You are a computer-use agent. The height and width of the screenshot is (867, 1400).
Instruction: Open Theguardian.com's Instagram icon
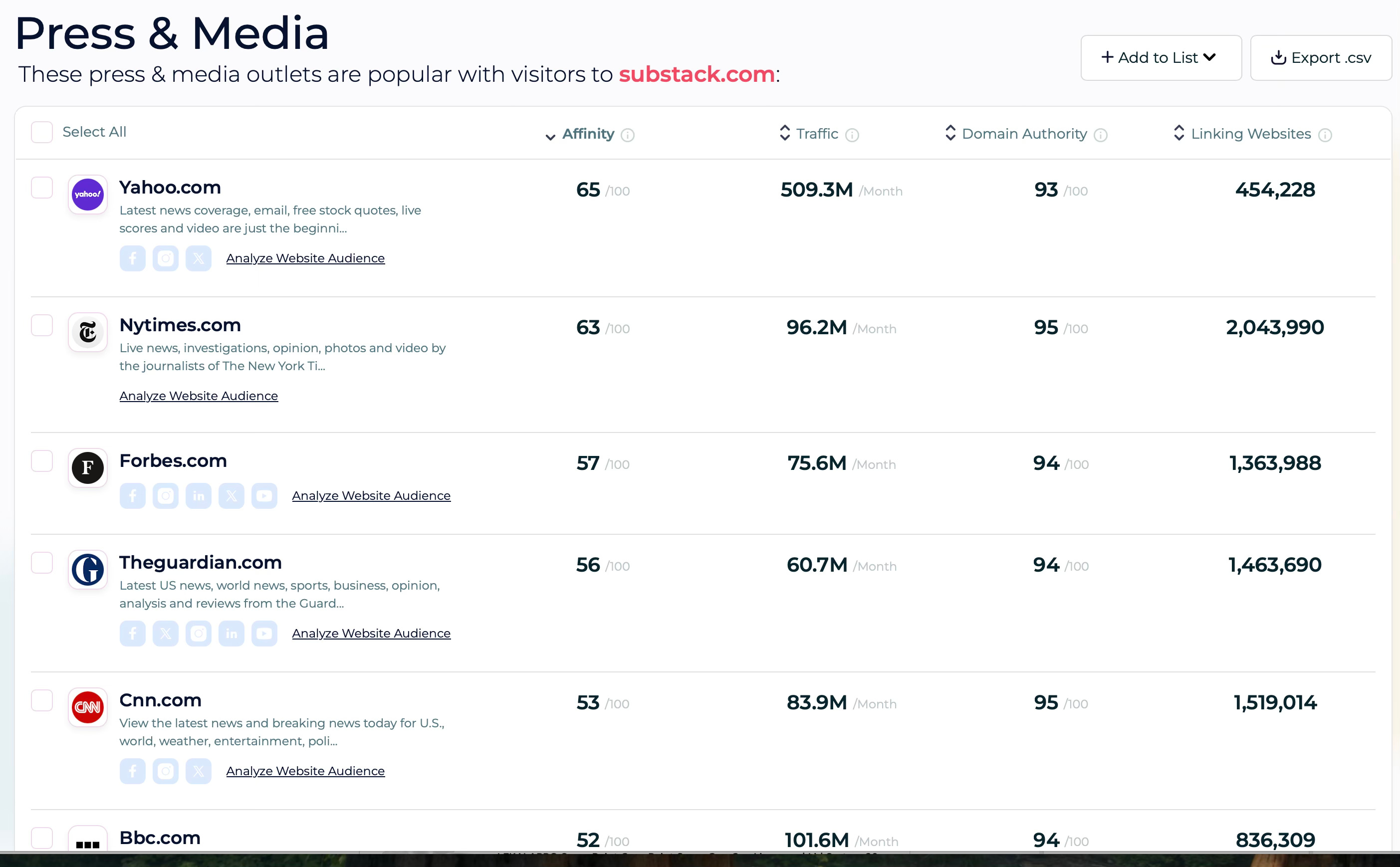coord(199,633)
